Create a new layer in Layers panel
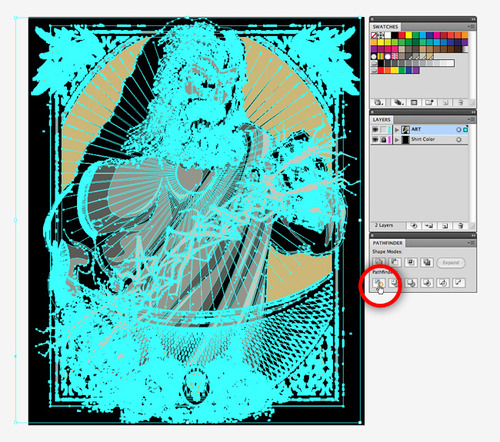 pos(445,226)
